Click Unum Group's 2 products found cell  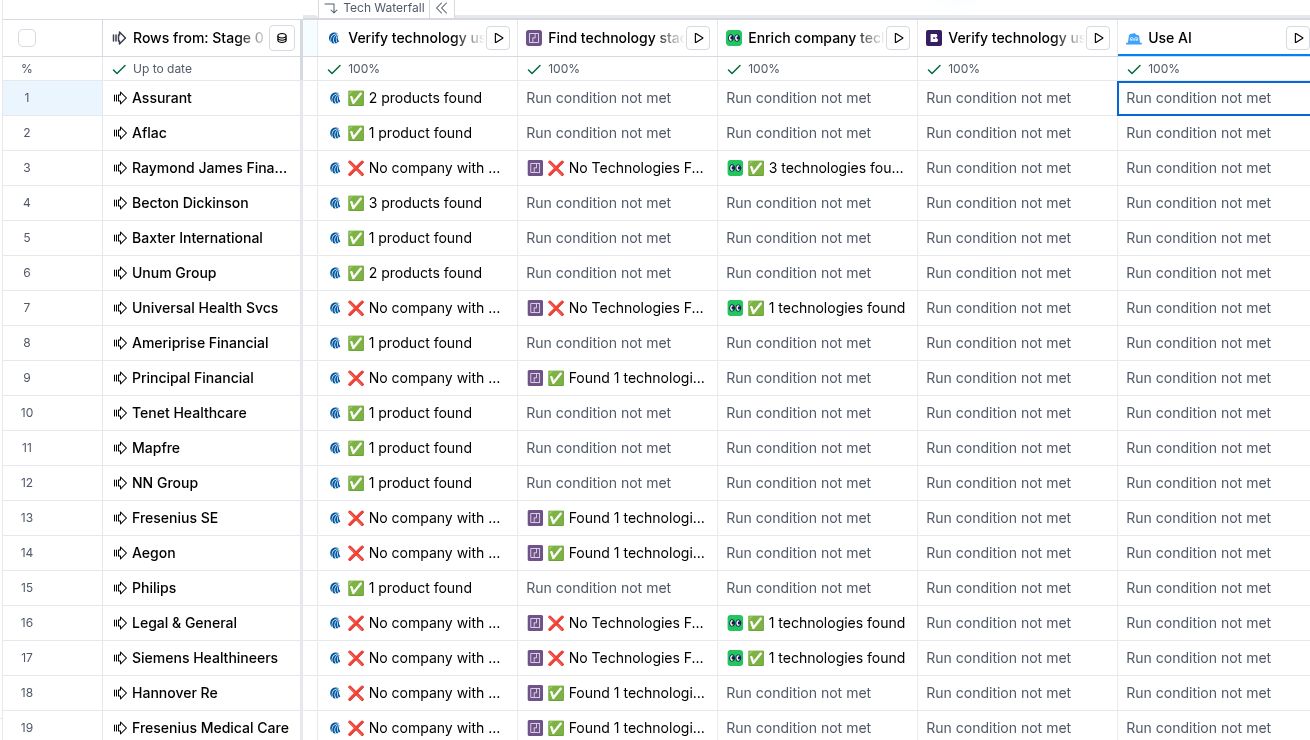click(x=417, y=273)
